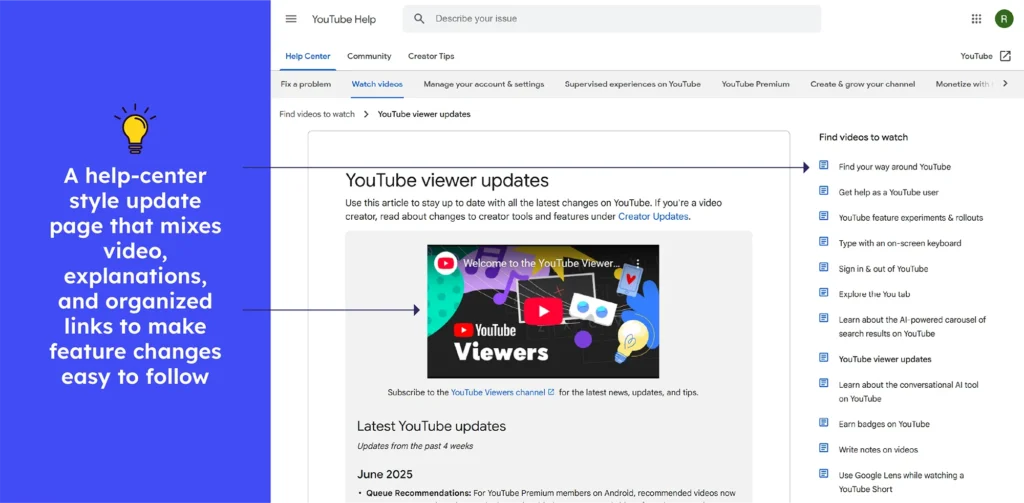The image size is (1024, 503).
Task: Open Use Google Lens while watching Short
Action: point(901,481)
